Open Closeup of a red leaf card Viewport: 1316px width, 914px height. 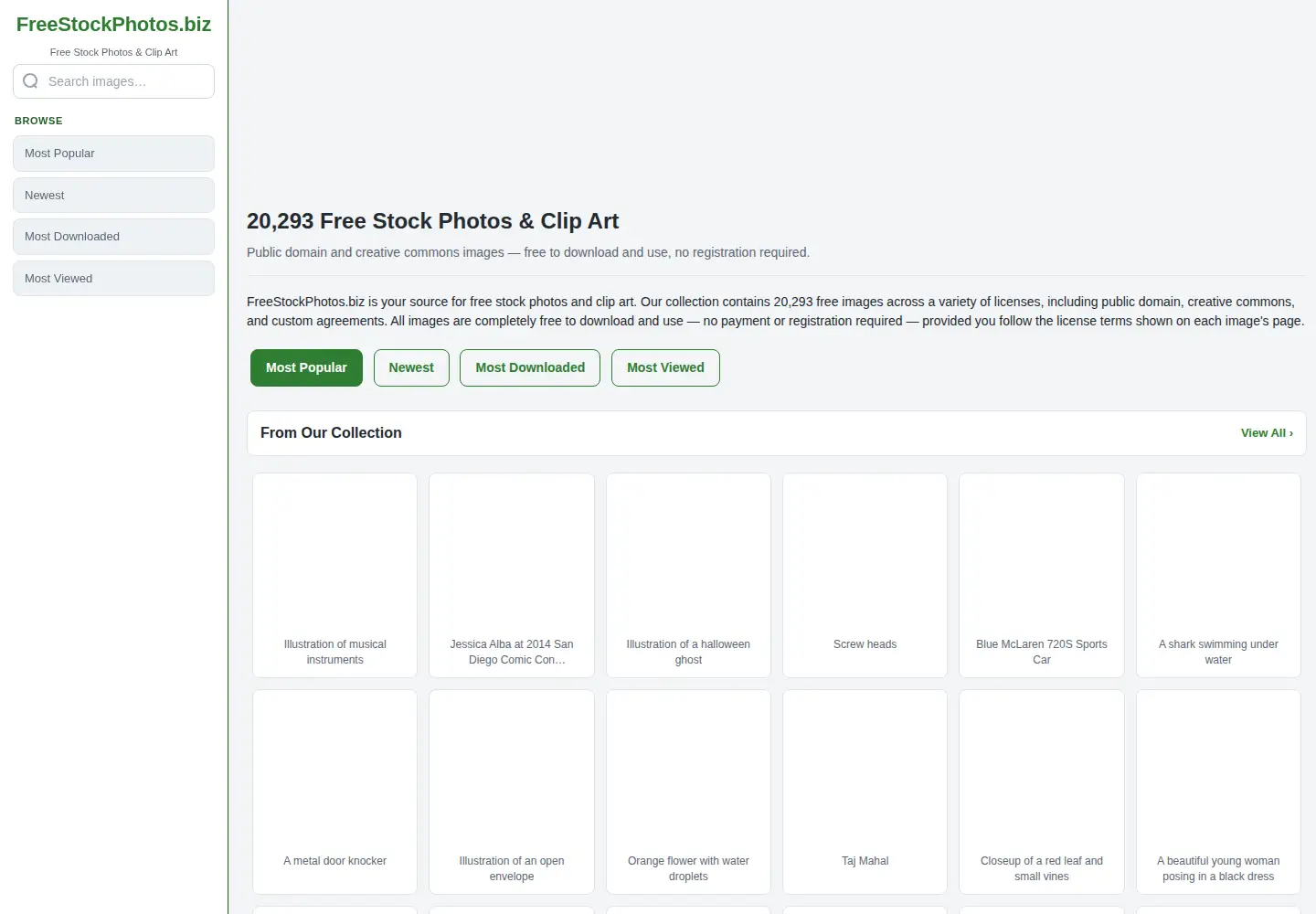click(x=1042, y=792)
